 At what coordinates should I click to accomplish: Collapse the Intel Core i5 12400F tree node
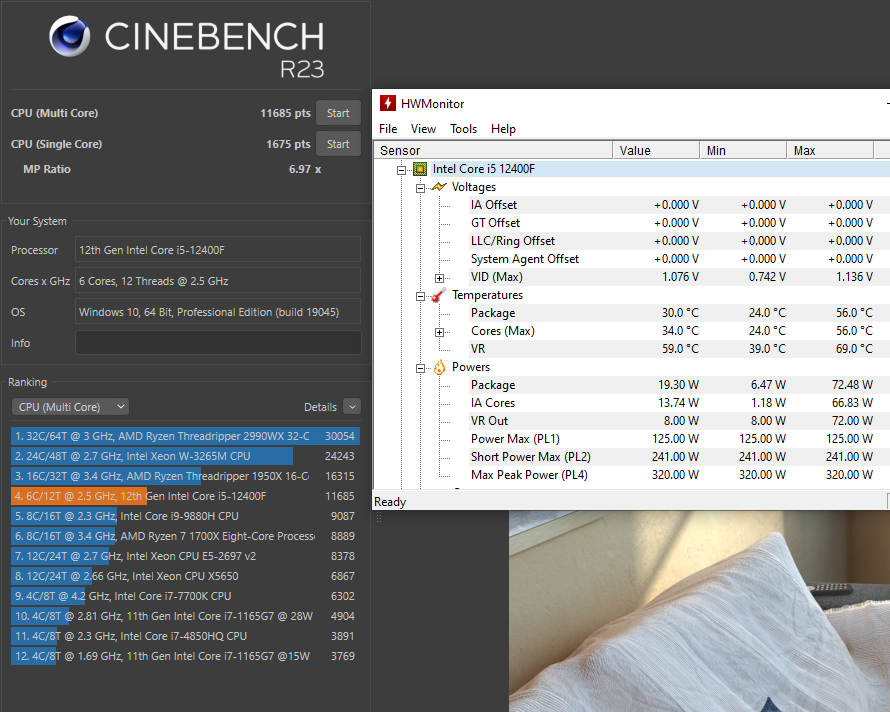(x=401, y=170)
